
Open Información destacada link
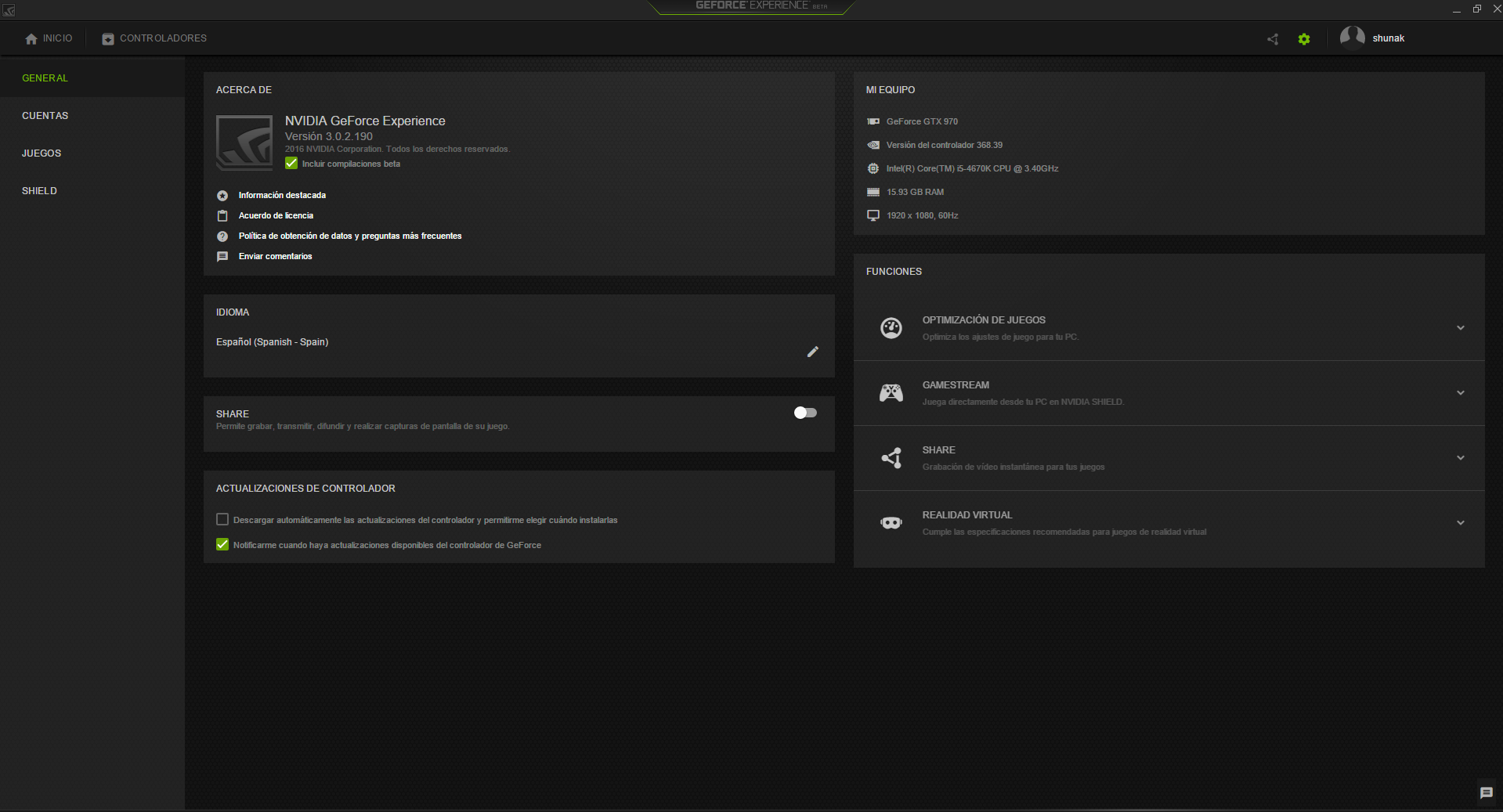282,195
